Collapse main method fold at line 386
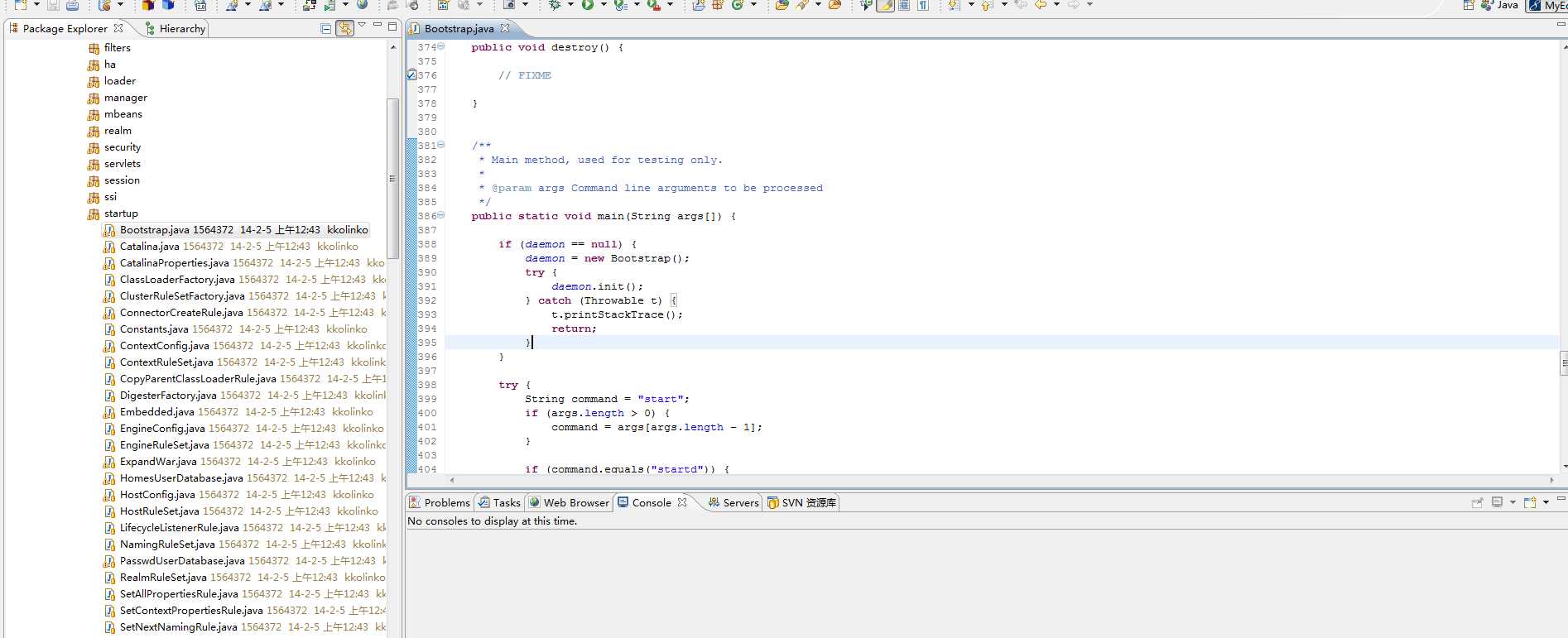Screen dimensions: 1568x638 pos(440,215)
